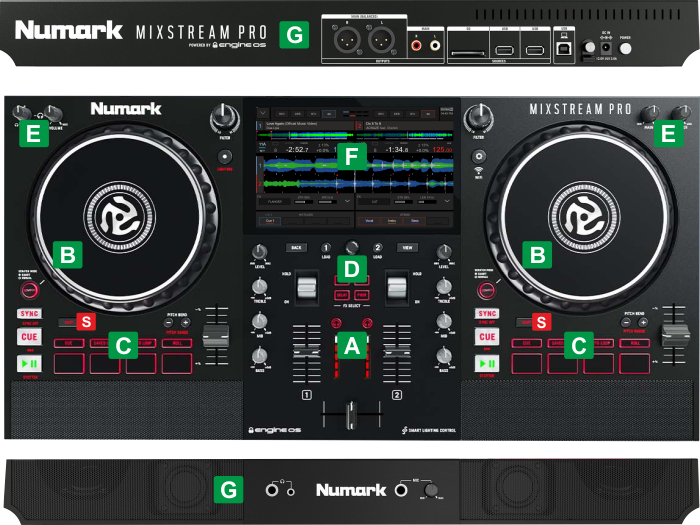This screenshot has width=700, height=525.
Task: Click the crossfader at the mixer bottom
Action: (350, 413)
